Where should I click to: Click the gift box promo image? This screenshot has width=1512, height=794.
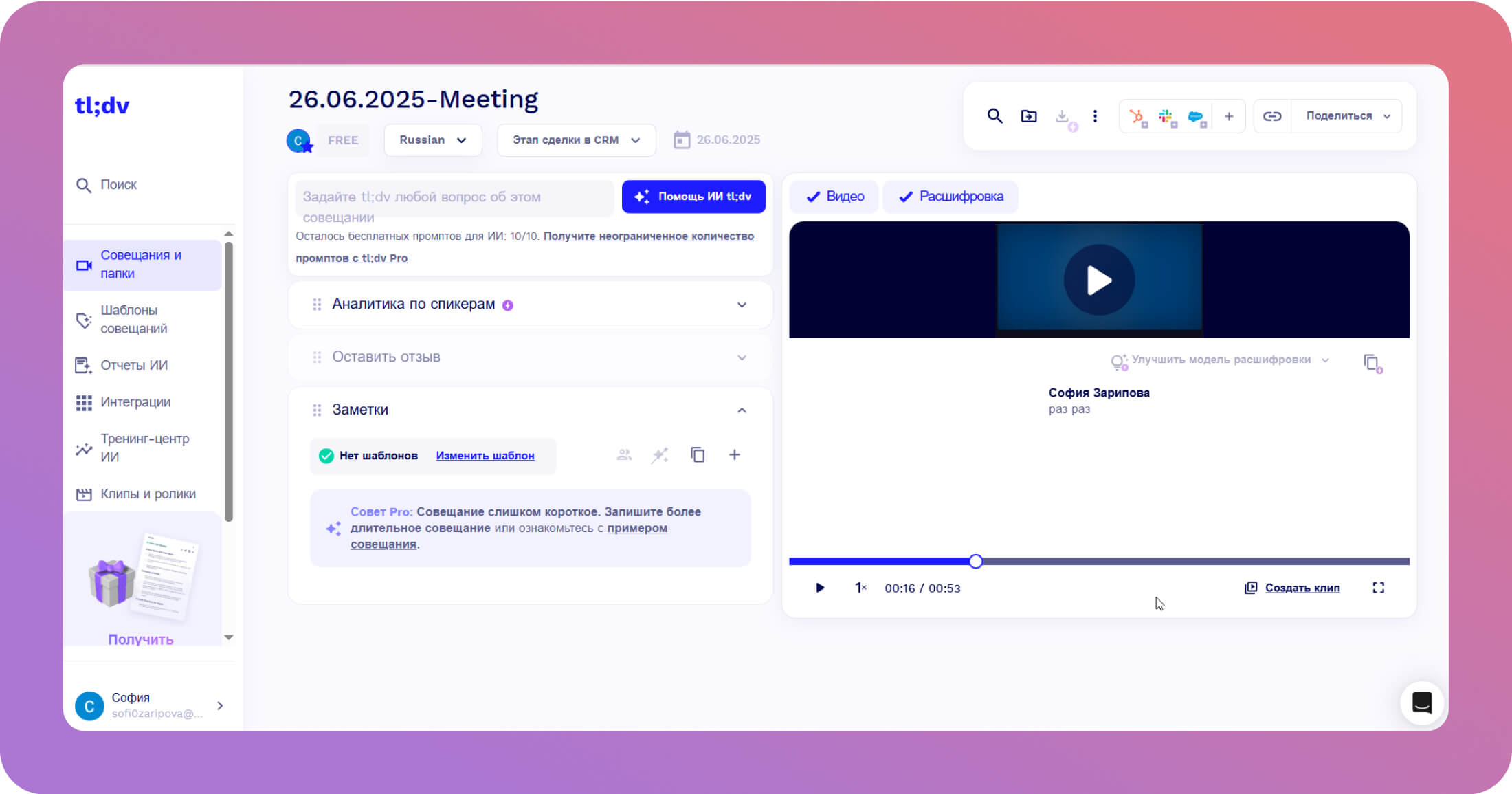111,582
